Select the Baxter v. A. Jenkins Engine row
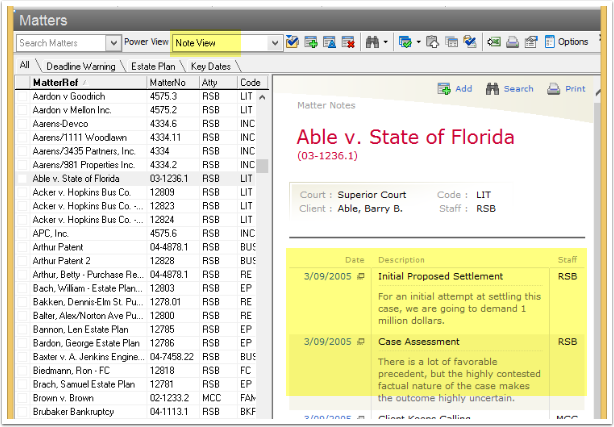Image resolution: width=614 pixels, height=427 pixels. pyautogui.click(x=135, y=357)
